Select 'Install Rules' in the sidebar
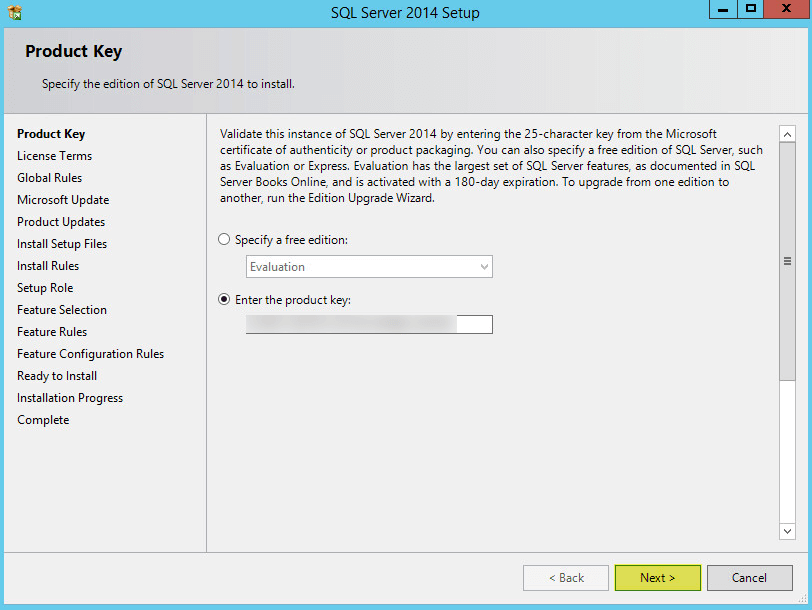This screenshot has width=812, height=610. click(x=48, y=265)
